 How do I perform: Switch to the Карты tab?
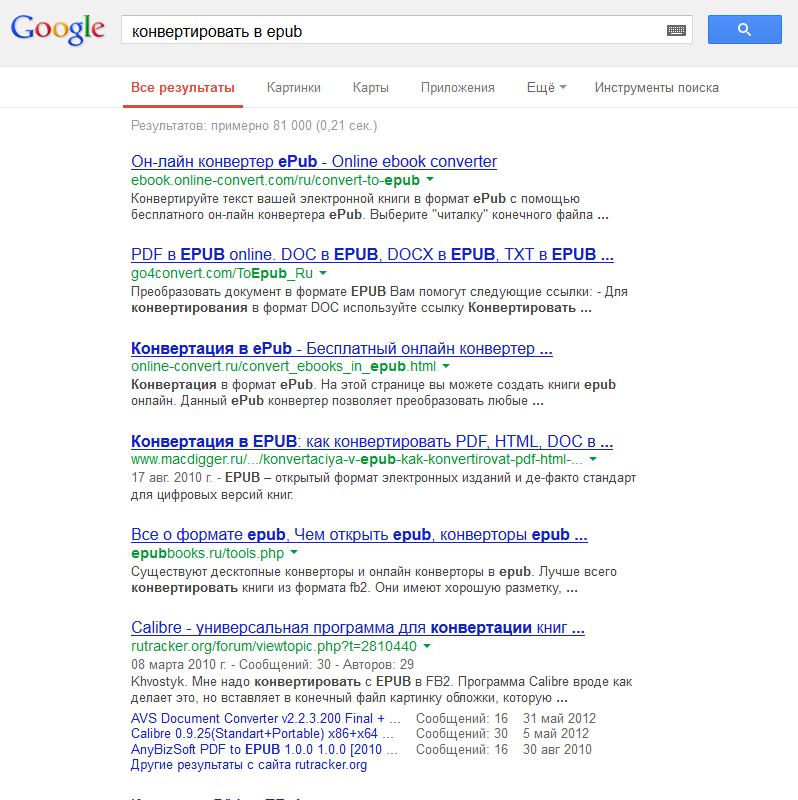coord(370,88)
